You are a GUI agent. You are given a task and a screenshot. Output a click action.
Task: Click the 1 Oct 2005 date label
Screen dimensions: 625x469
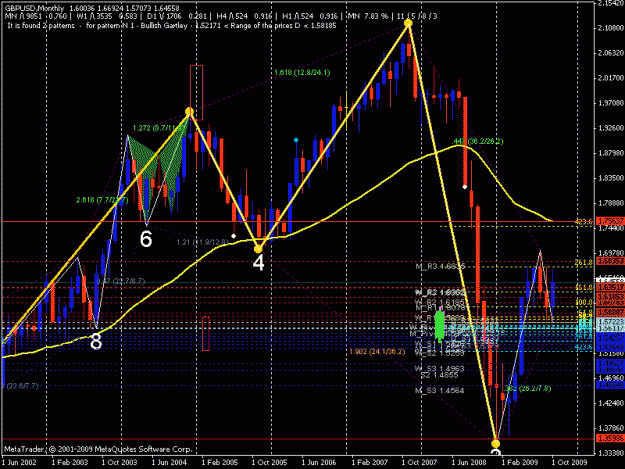[x=269, y=462]
